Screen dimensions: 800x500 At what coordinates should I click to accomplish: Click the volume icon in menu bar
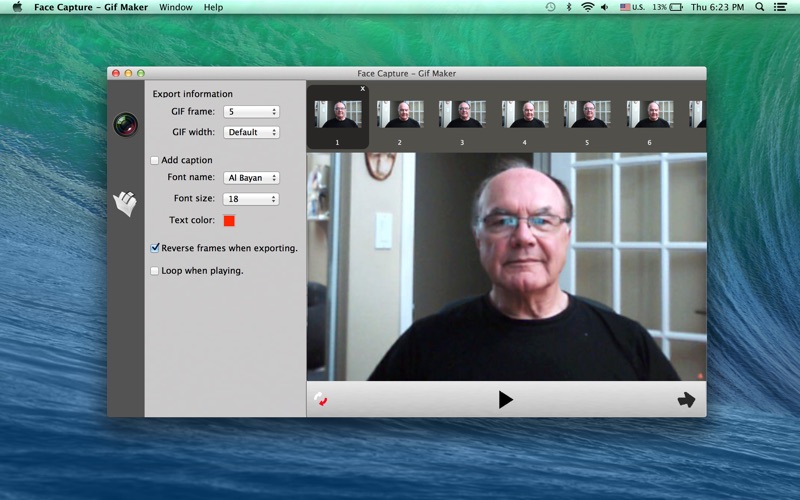pyautogui.click(x=605, y=7)
